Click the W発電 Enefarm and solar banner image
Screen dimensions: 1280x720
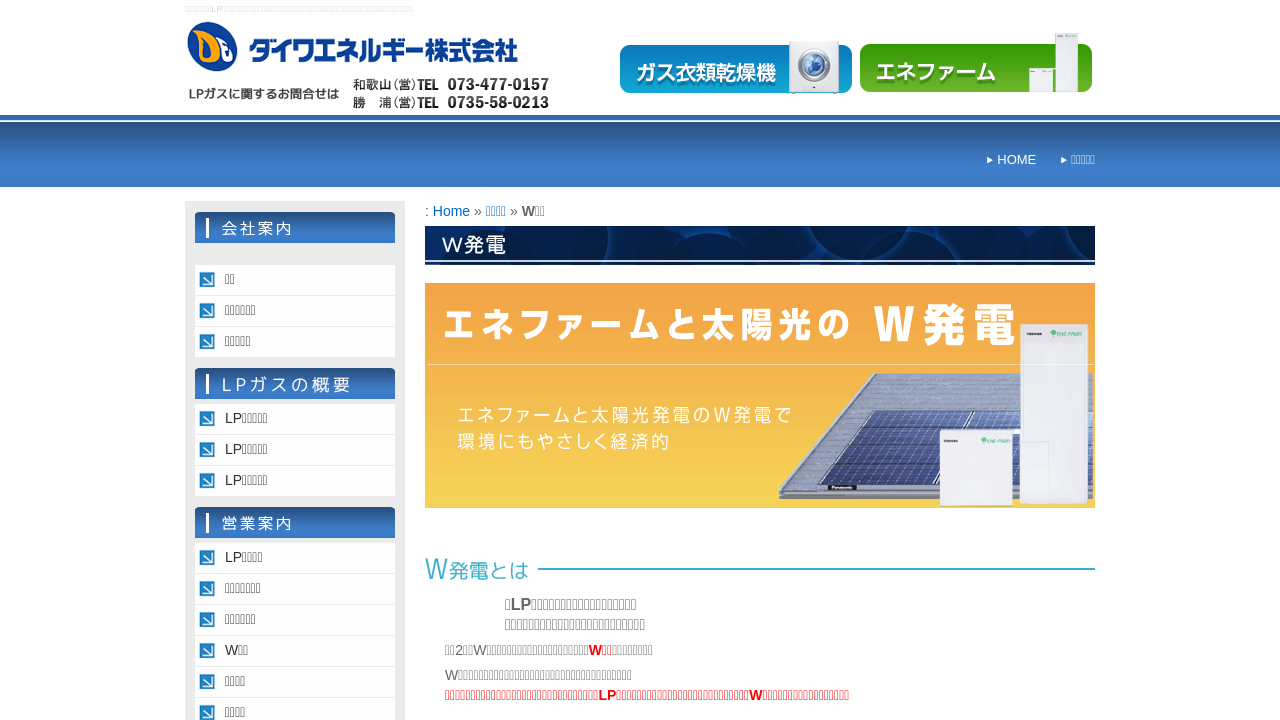pyautogui.click(x=759, y=395)
